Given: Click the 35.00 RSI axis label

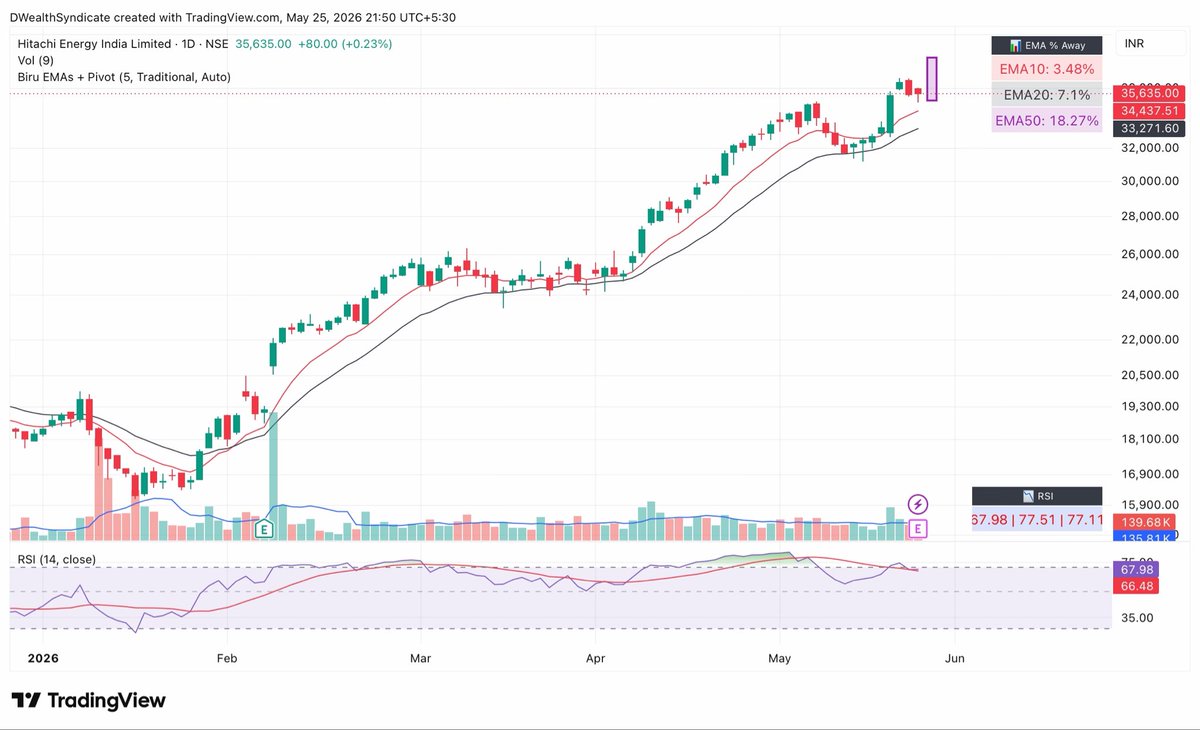Looking at the screenshot, I should tap(1137, 618).
